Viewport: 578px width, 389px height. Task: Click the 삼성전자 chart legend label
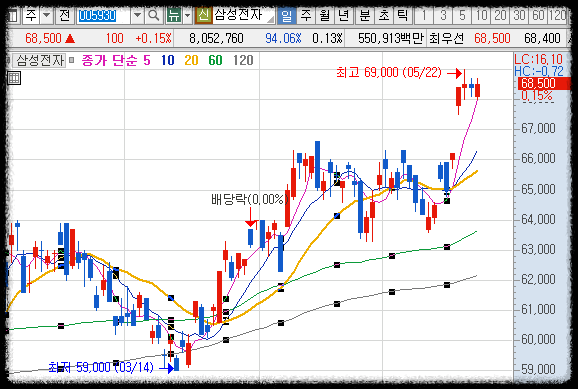[x=40, y=60]
